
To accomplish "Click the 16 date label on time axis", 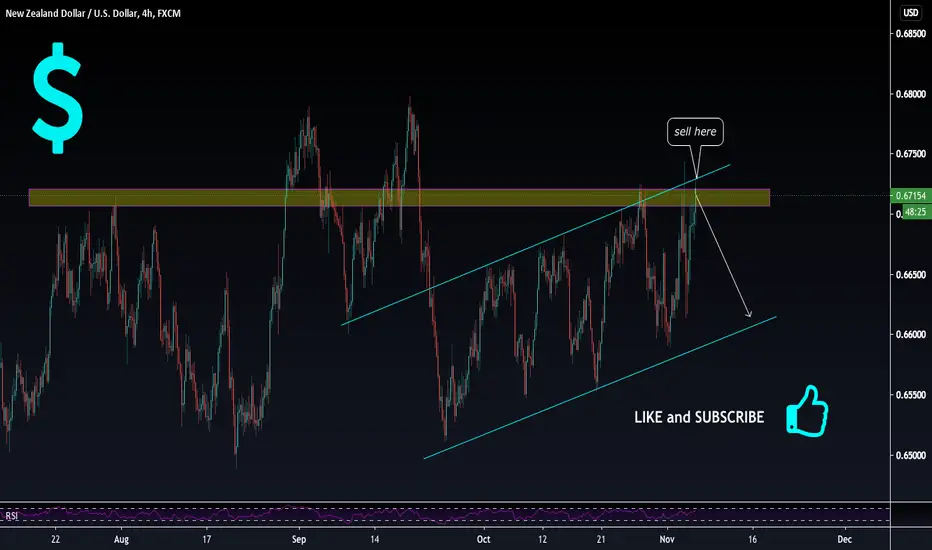I will click(752, 539).
